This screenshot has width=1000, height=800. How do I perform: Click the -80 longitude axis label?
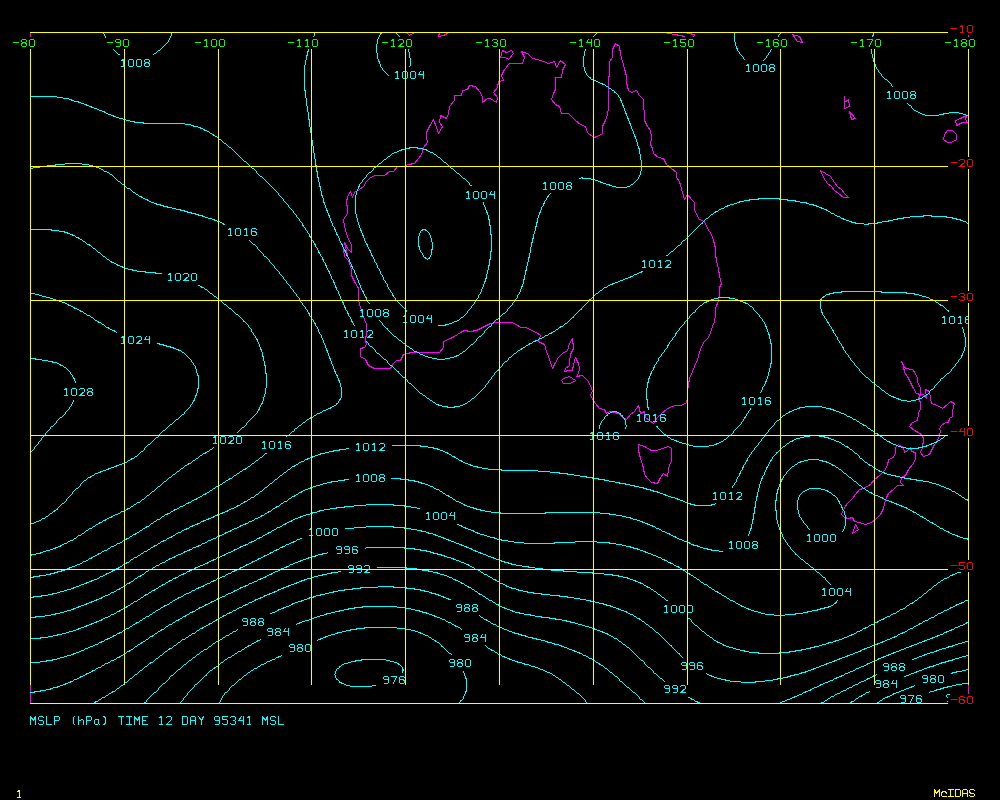(24, 43)
